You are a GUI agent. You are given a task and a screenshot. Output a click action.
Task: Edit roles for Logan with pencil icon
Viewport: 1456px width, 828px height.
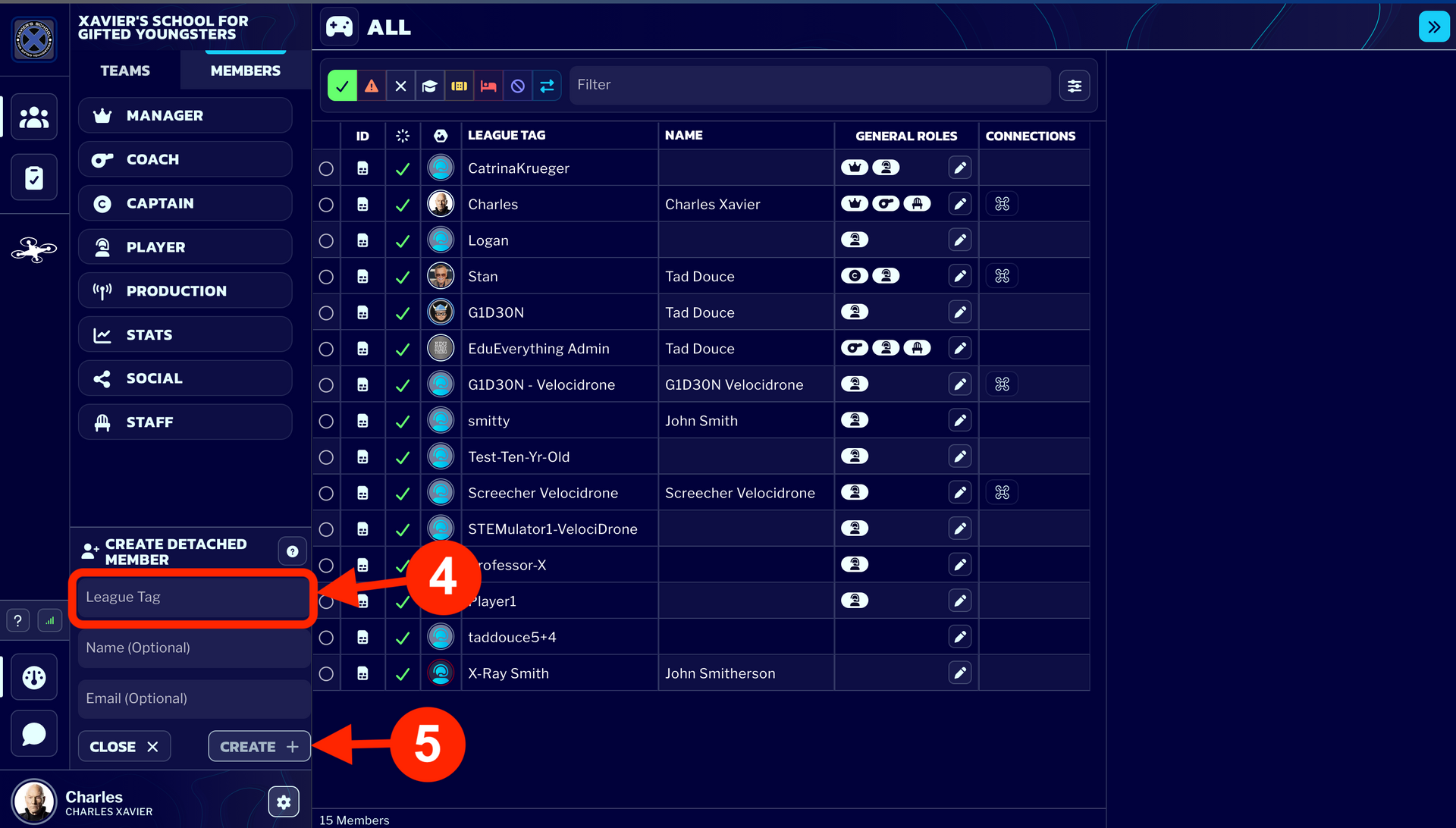(960, 240)
